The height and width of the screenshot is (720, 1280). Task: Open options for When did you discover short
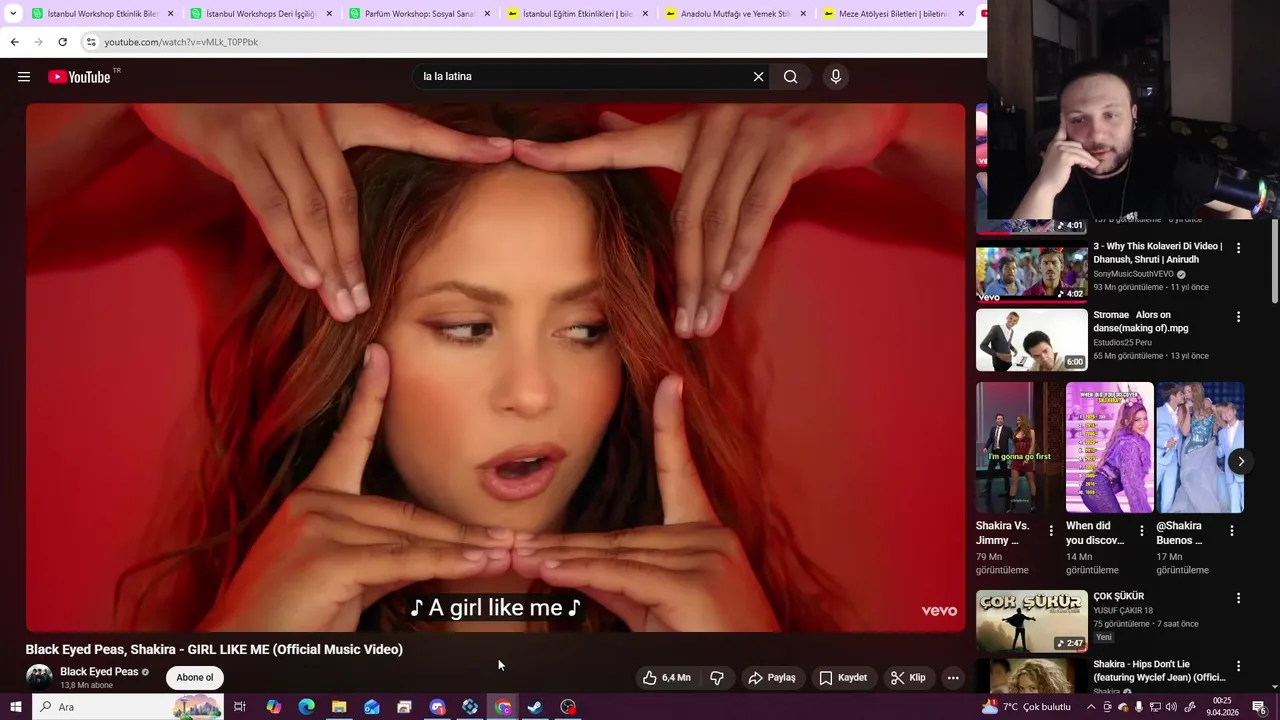(1142, 531)
